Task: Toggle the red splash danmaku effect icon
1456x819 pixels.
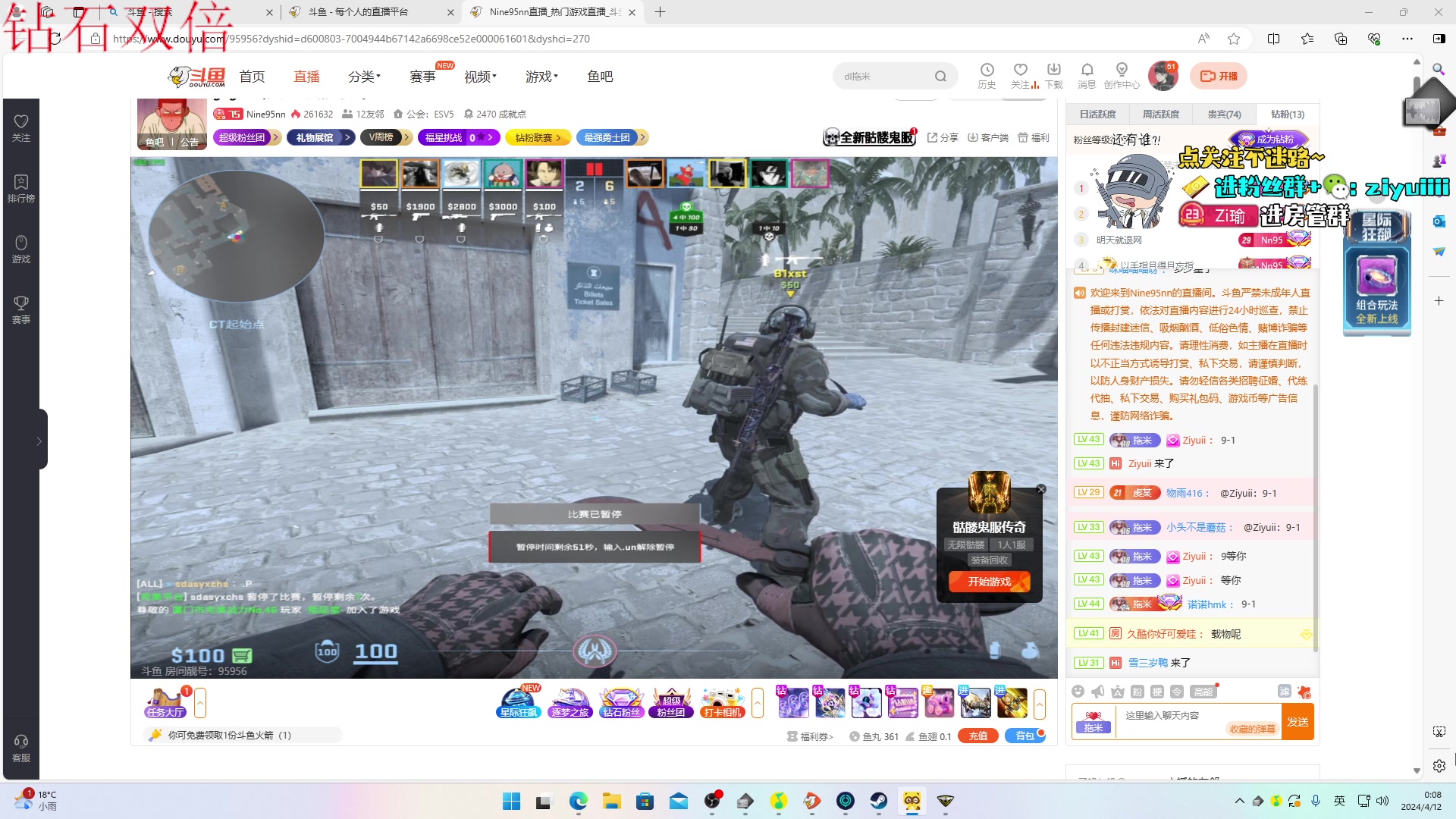Action: (1304, 692)
